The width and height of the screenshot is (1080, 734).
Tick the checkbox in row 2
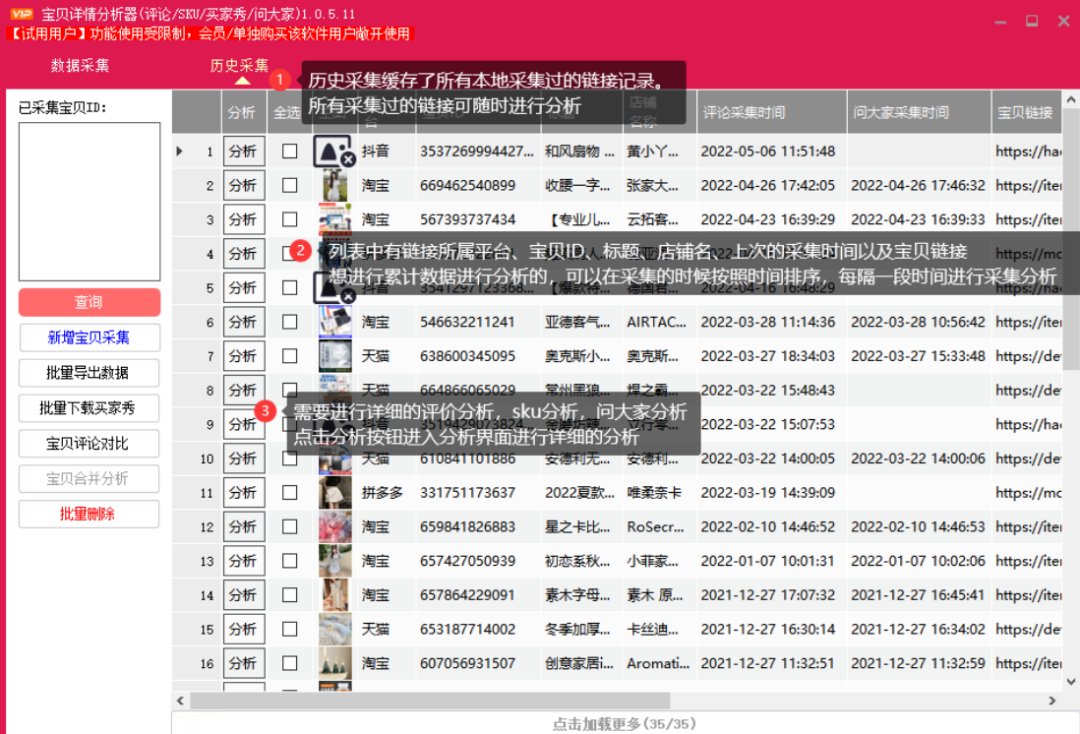(289, 186)
